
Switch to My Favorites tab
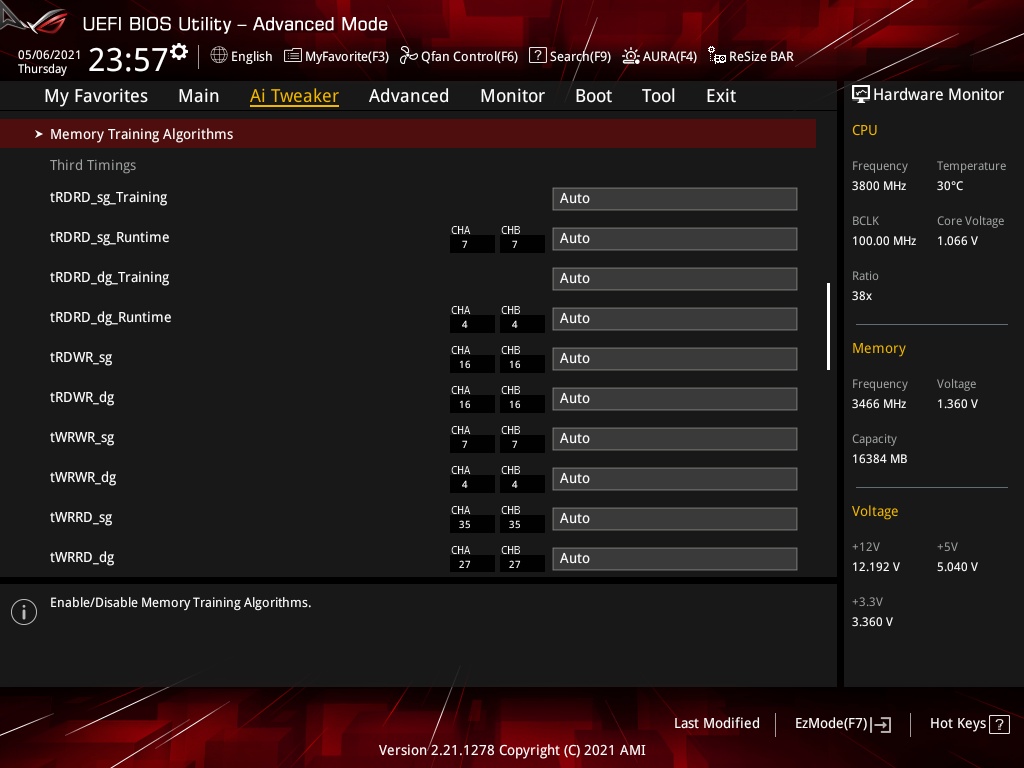point(96,96)
